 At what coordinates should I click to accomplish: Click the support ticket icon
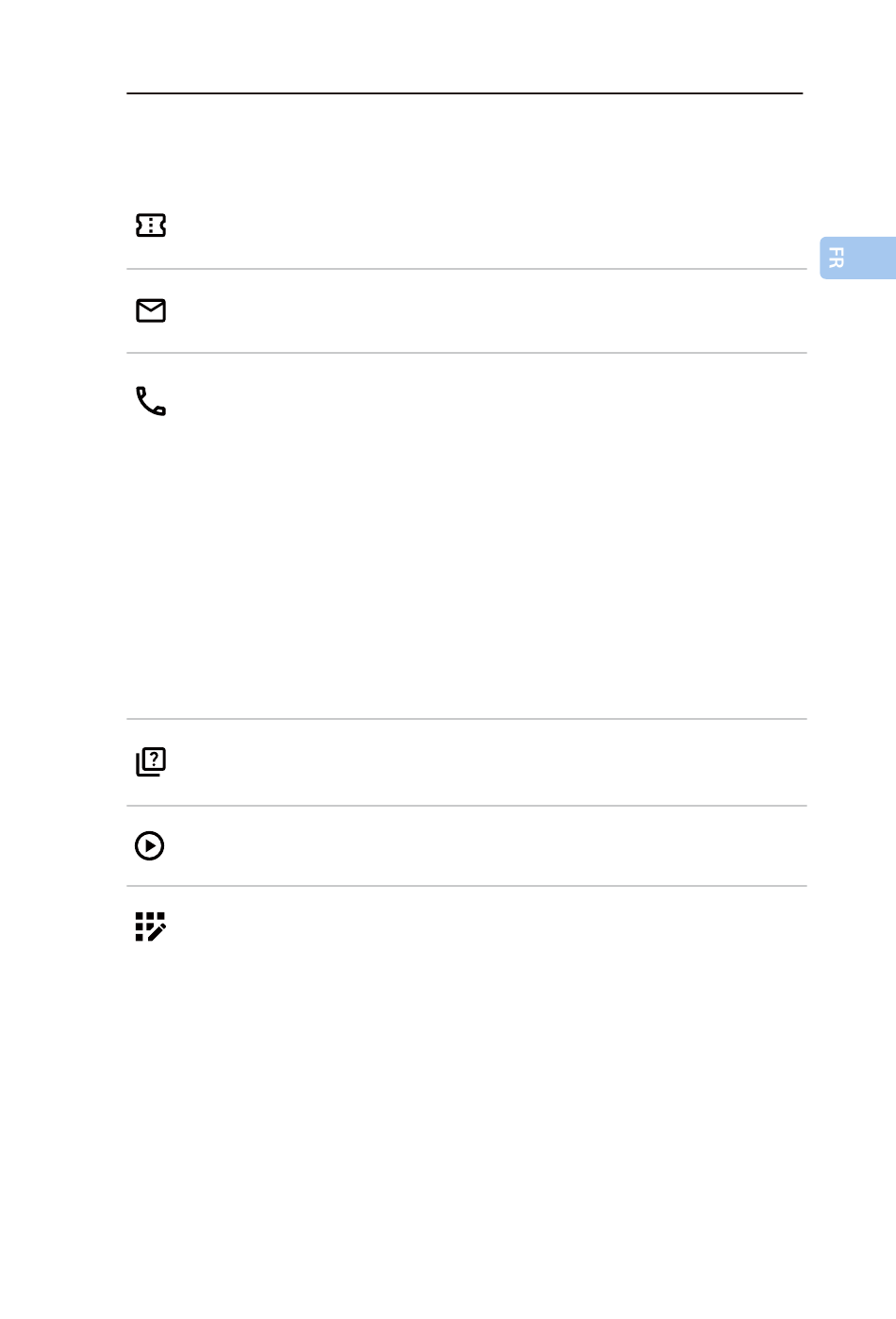[151, 225]
